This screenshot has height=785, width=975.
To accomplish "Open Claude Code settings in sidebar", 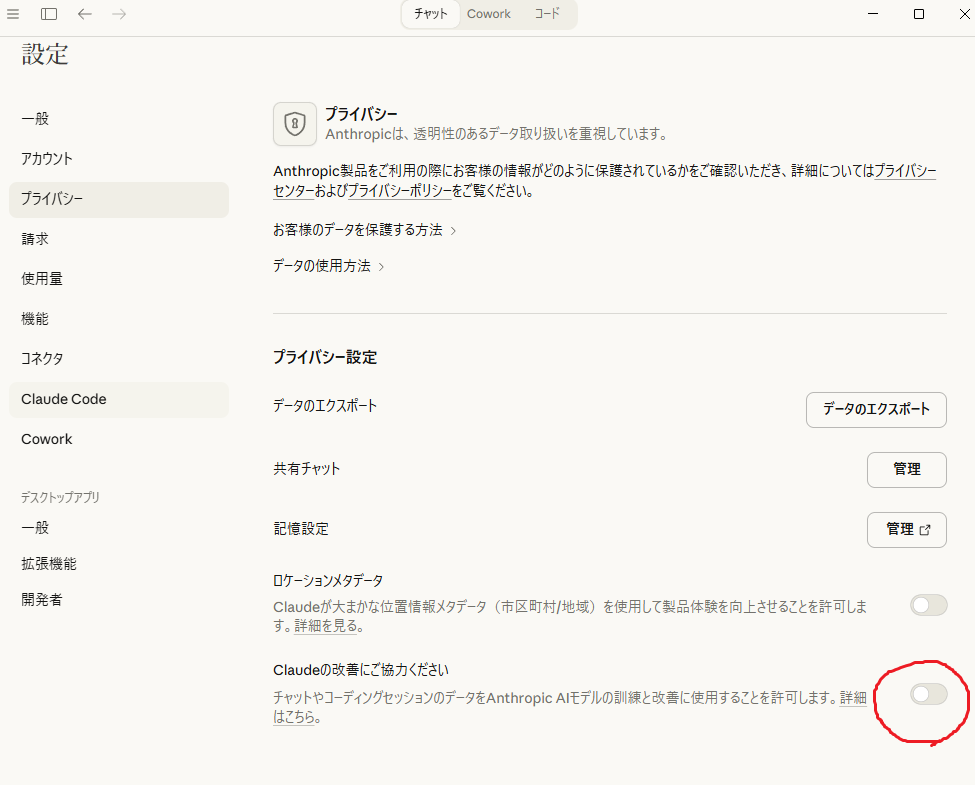I will (64, 399).
